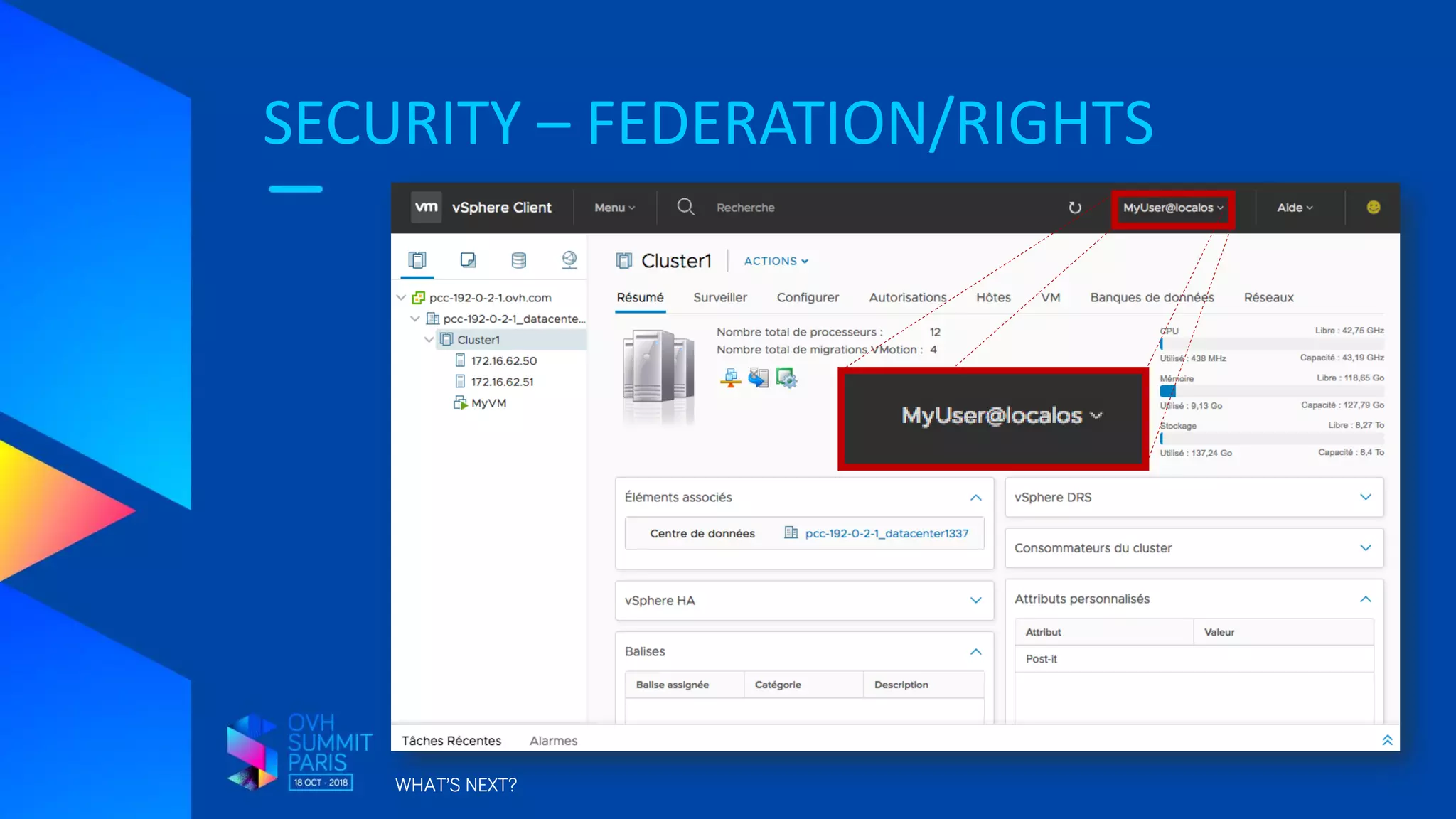Open the Storage inventory view icon

(519, 260)
